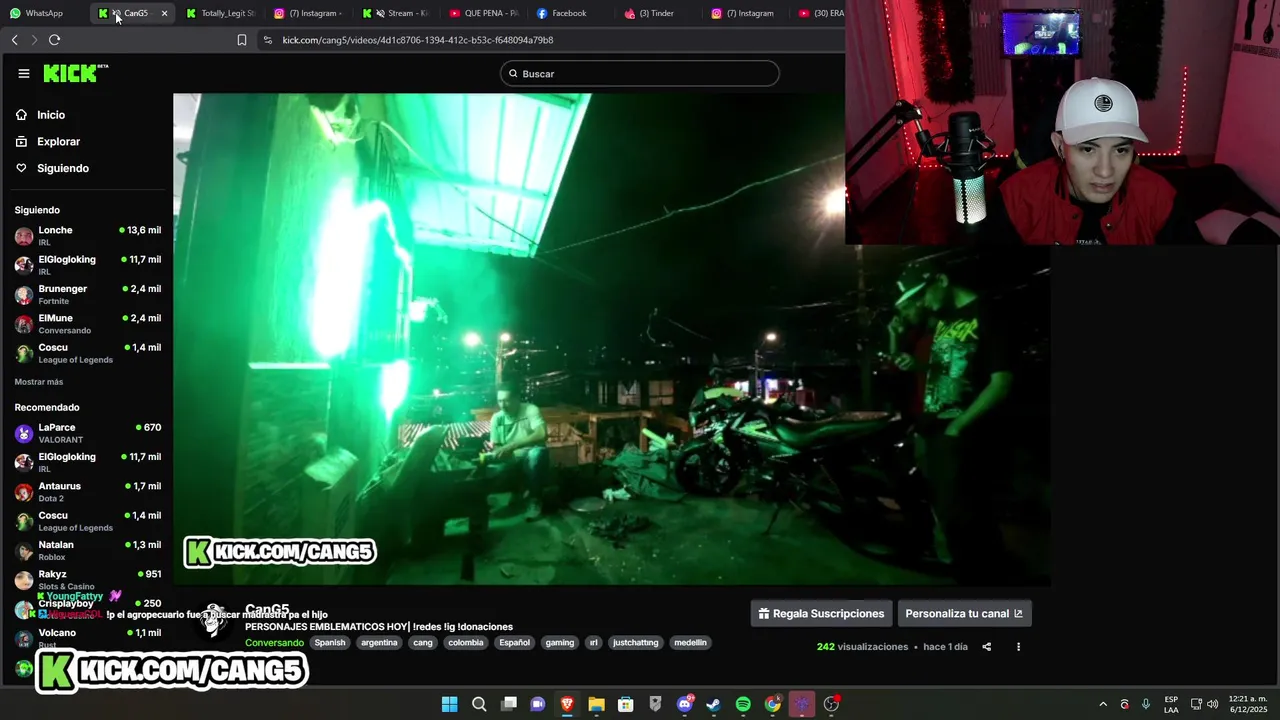Open Natalan's Roblox channel

pyautogui.click(x=87, y=551)
